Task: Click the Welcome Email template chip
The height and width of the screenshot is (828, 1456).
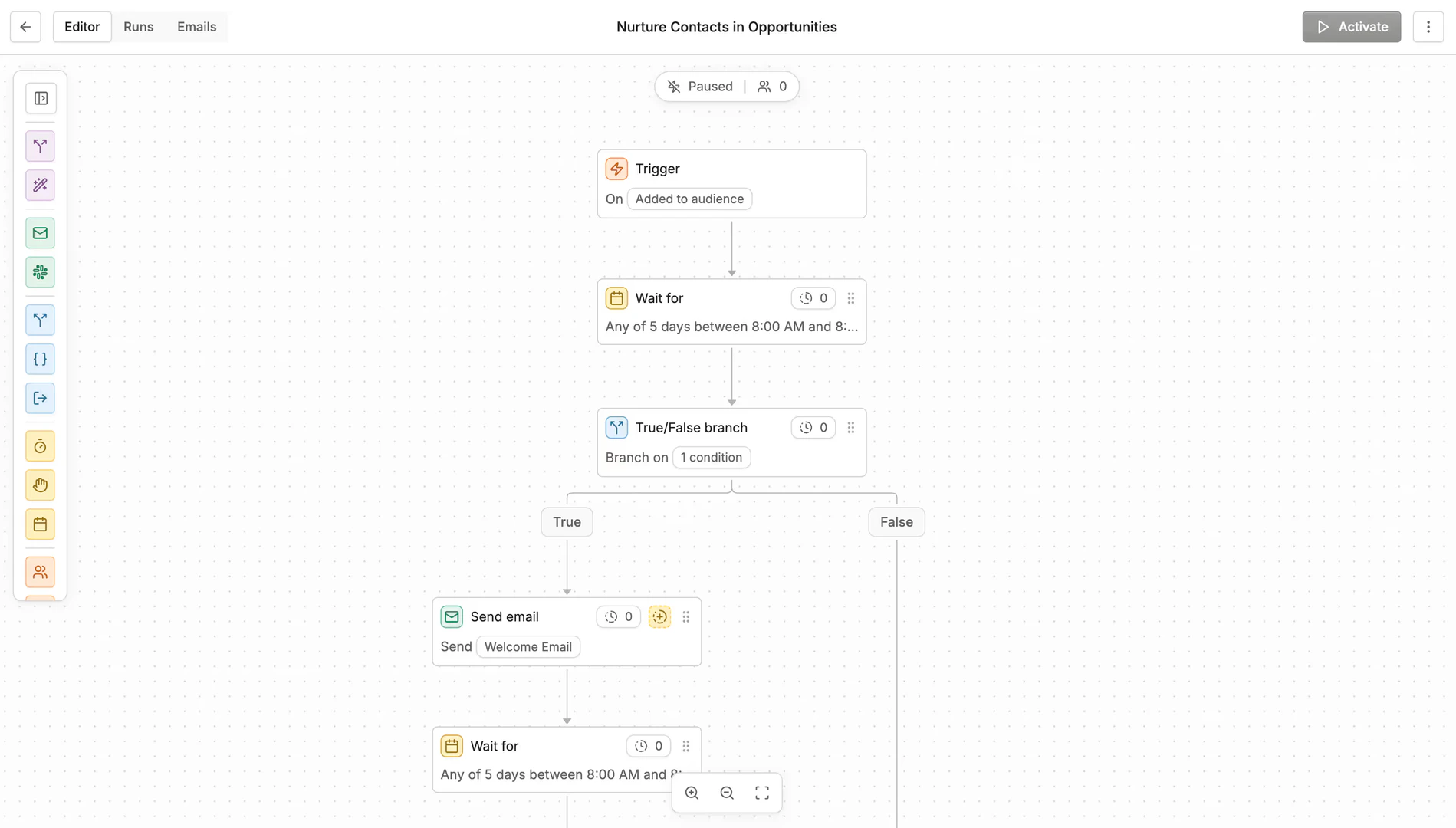Action: coord(528,647)
